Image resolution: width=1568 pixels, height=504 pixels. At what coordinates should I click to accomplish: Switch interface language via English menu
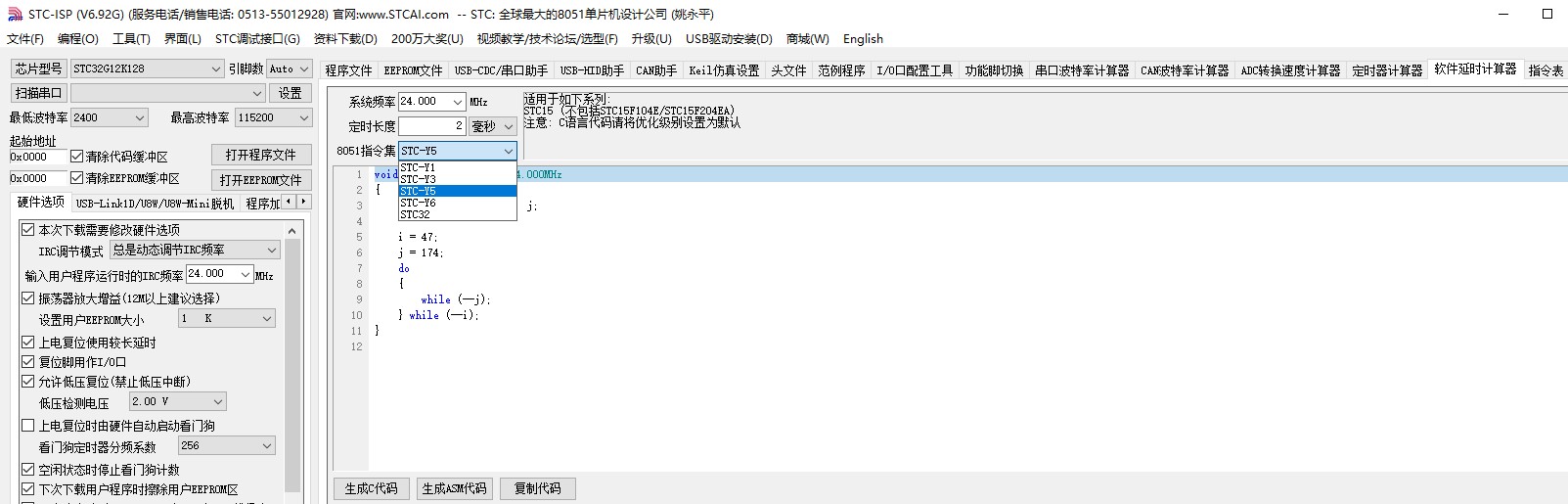tap(863, 39)
